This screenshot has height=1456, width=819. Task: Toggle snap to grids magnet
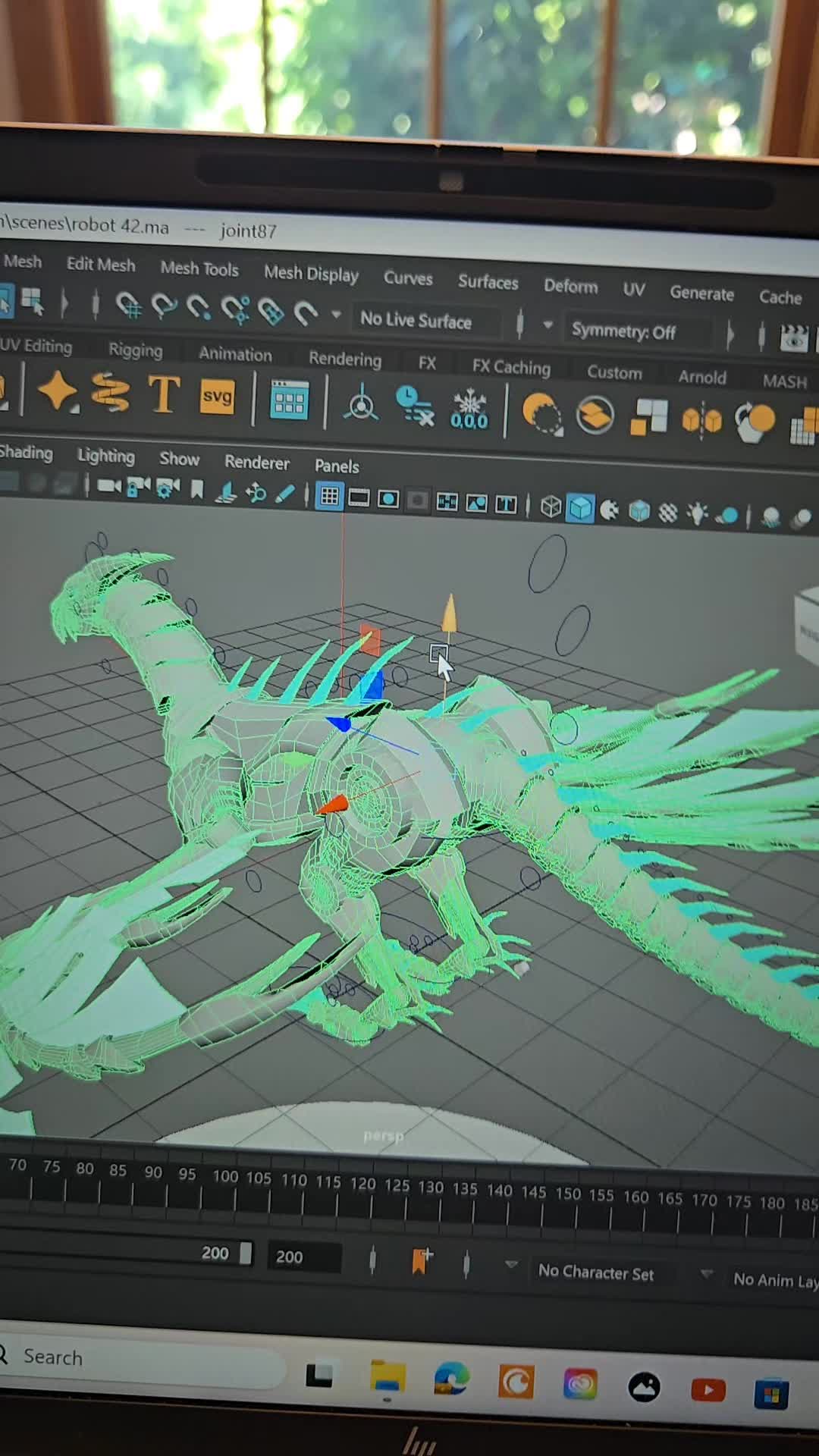click(x=129, y=306)
